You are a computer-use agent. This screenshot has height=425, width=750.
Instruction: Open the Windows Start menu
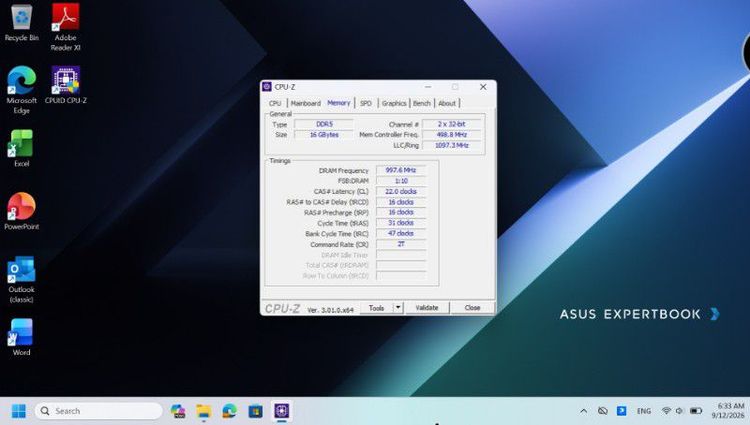pos(19,411)
